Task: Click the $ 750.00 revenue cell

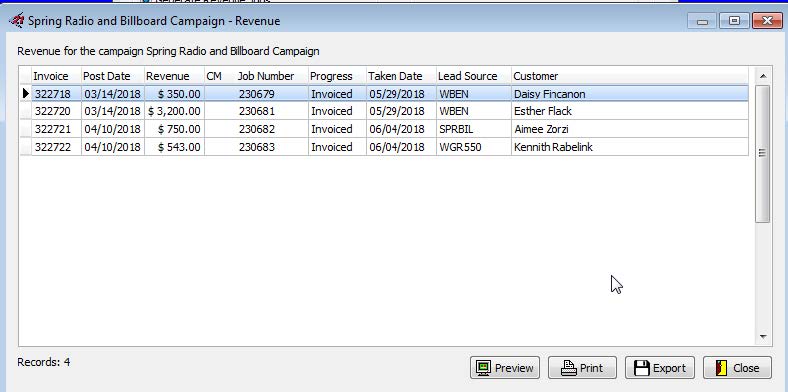Action: pos(174,129)
